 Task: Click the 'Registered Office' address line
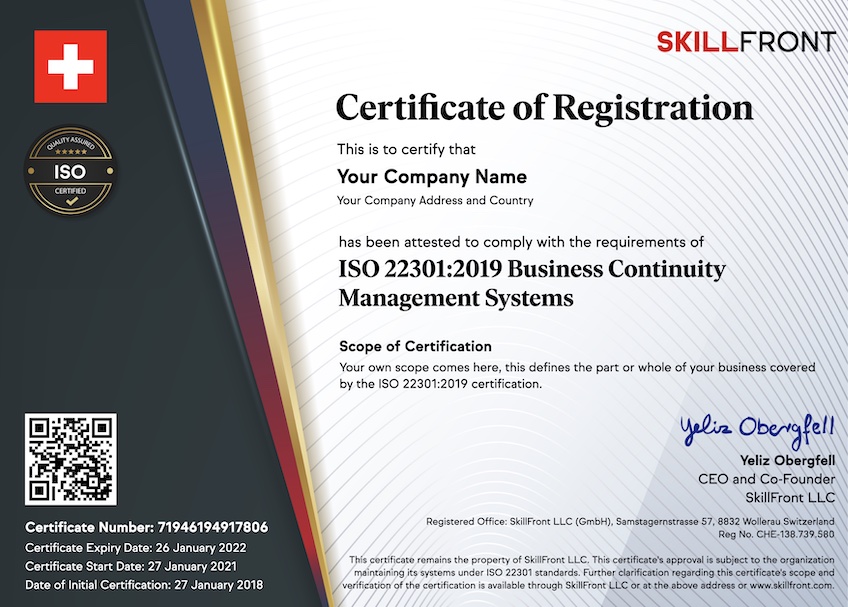coord(630,522)
